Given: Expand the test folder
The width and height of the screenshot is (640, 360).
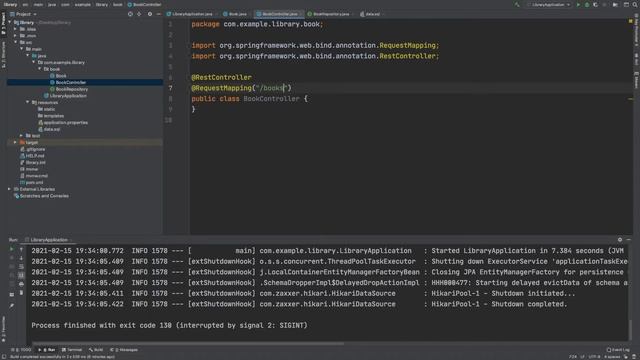Looking at the screenshot, I should coord(22,136).
